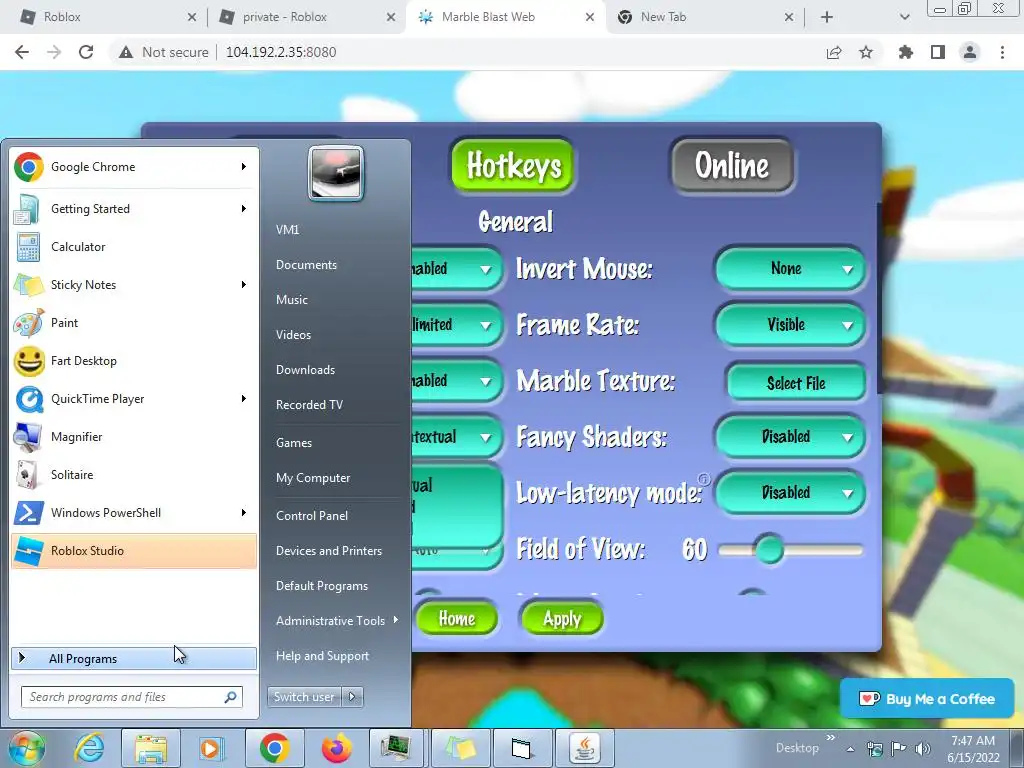Click the volume speaker tray icon

[923, 748]
